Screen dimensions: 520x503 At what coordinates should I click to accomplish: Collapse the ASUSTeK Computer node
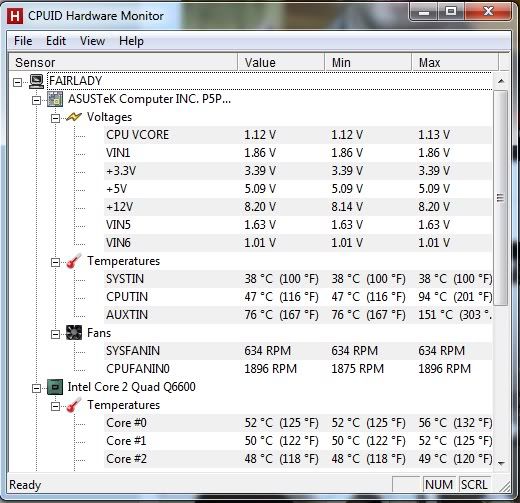point(36,100)
